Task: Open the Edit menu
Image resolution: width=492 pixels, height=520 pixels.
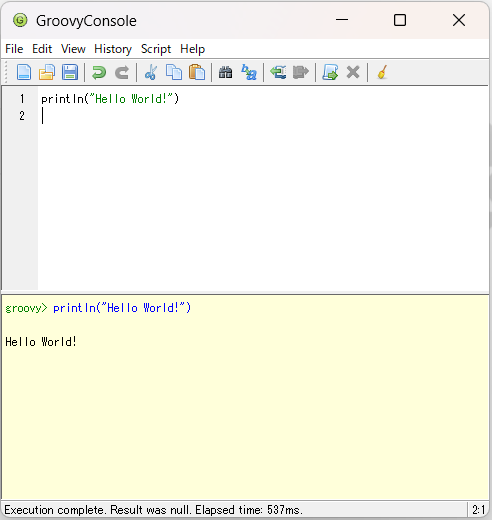Action: pos(42,49)
